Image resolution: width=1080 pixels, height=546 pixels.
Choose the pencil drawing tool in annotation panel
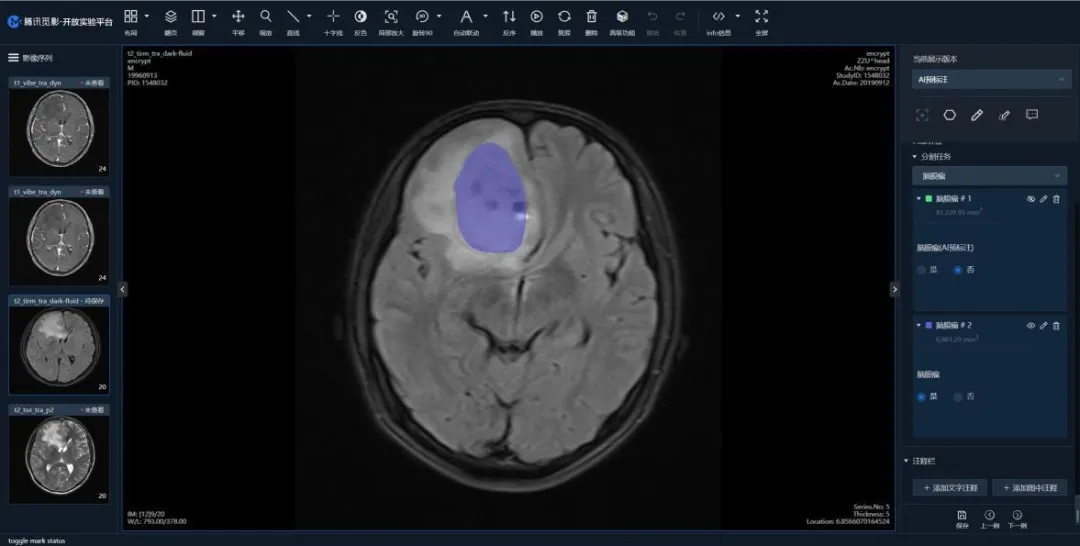pyautogui.click(x=977, y=115)
